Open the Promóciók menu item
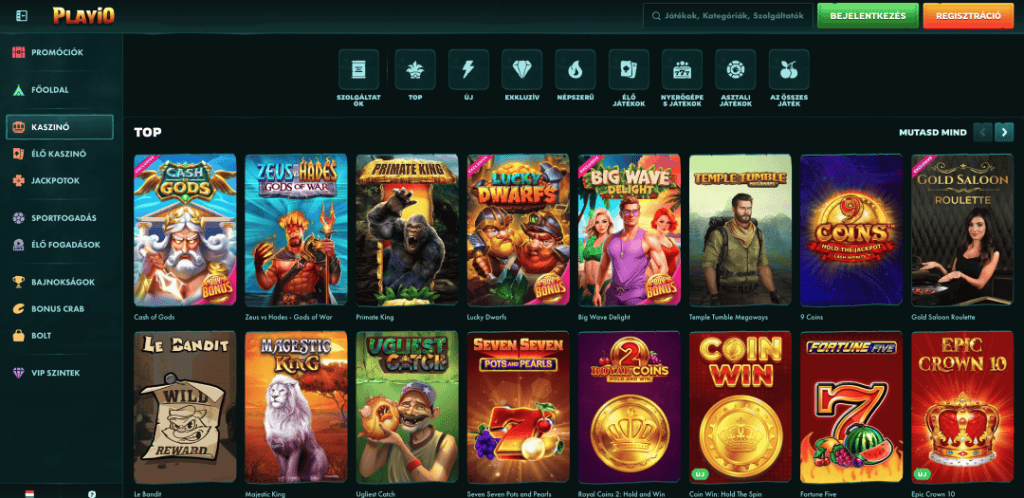The image size is (1024, 498). click(59, 52)
